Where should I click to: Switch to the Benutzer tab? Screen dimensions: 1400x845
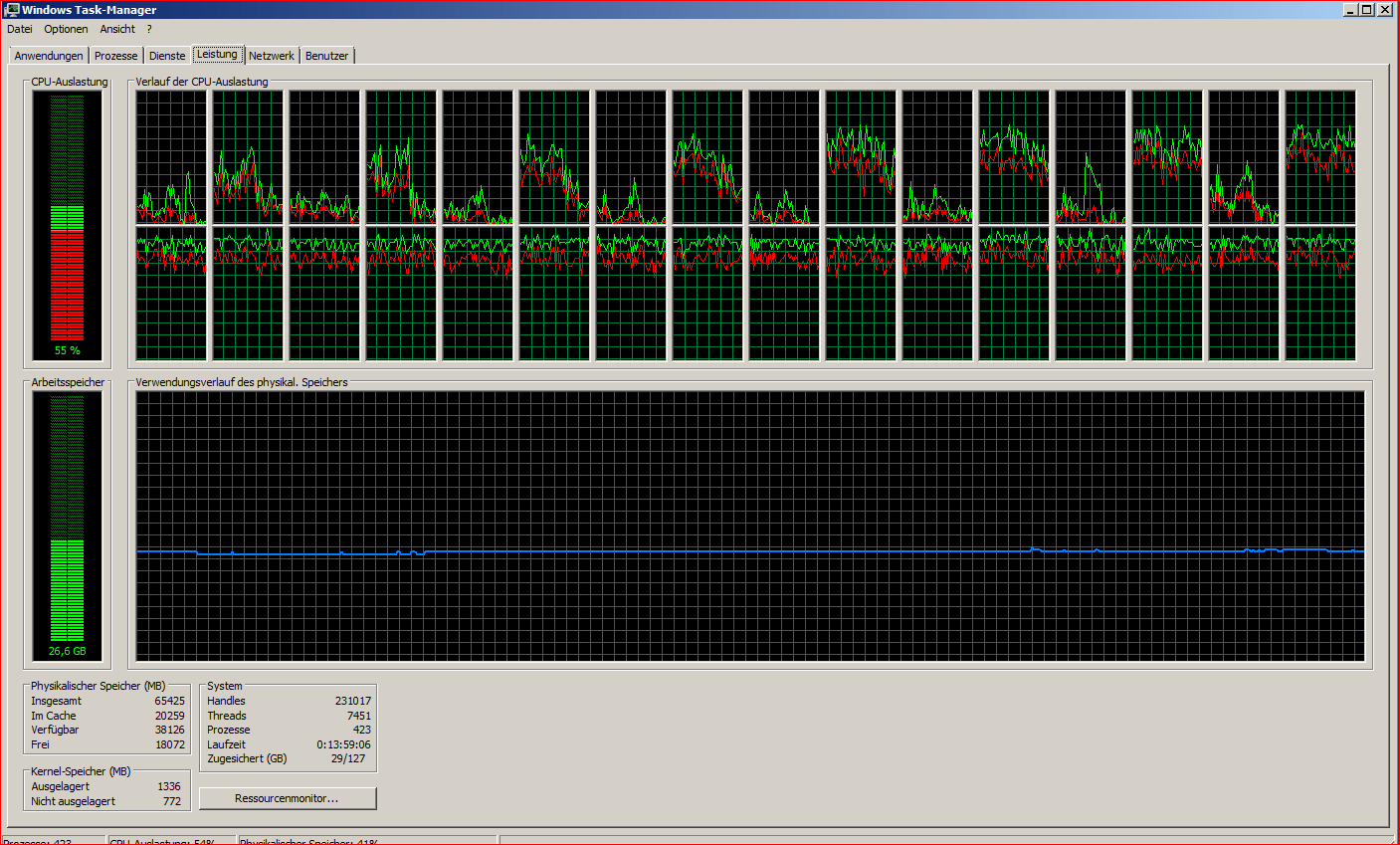(x=327, y=56)
